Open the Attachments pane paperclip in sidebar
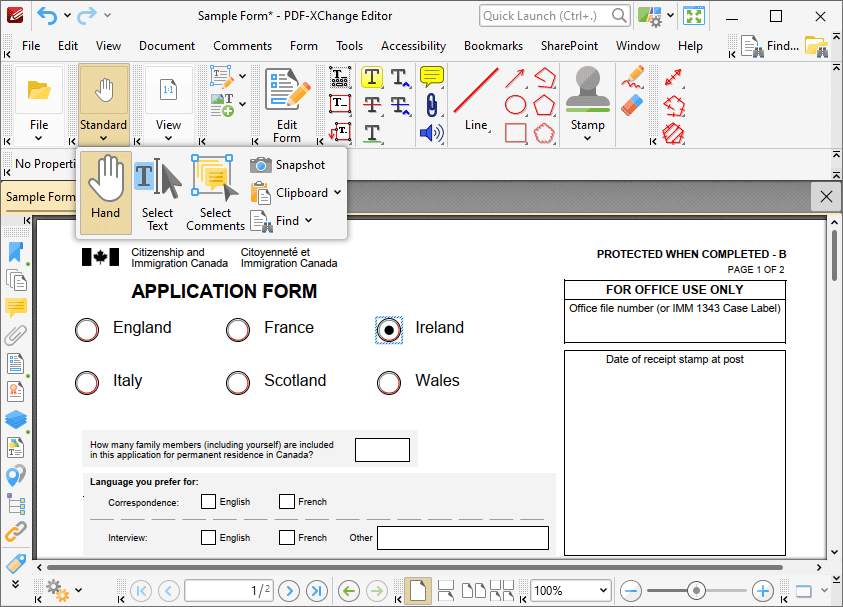Image resolution: width=843 pixels, height=607 pixels. coord(16,335)
